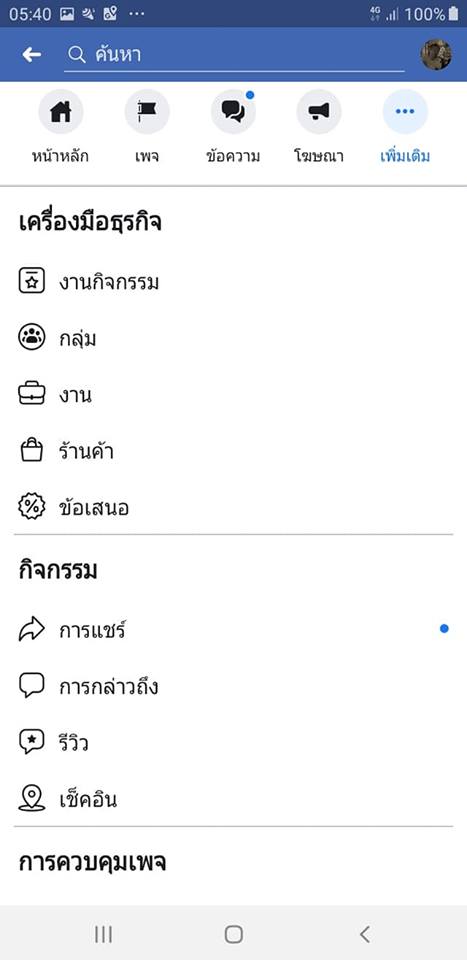Tap the Android home button
The height and width of the screenshot is (960, 467).
click(234, 934)
